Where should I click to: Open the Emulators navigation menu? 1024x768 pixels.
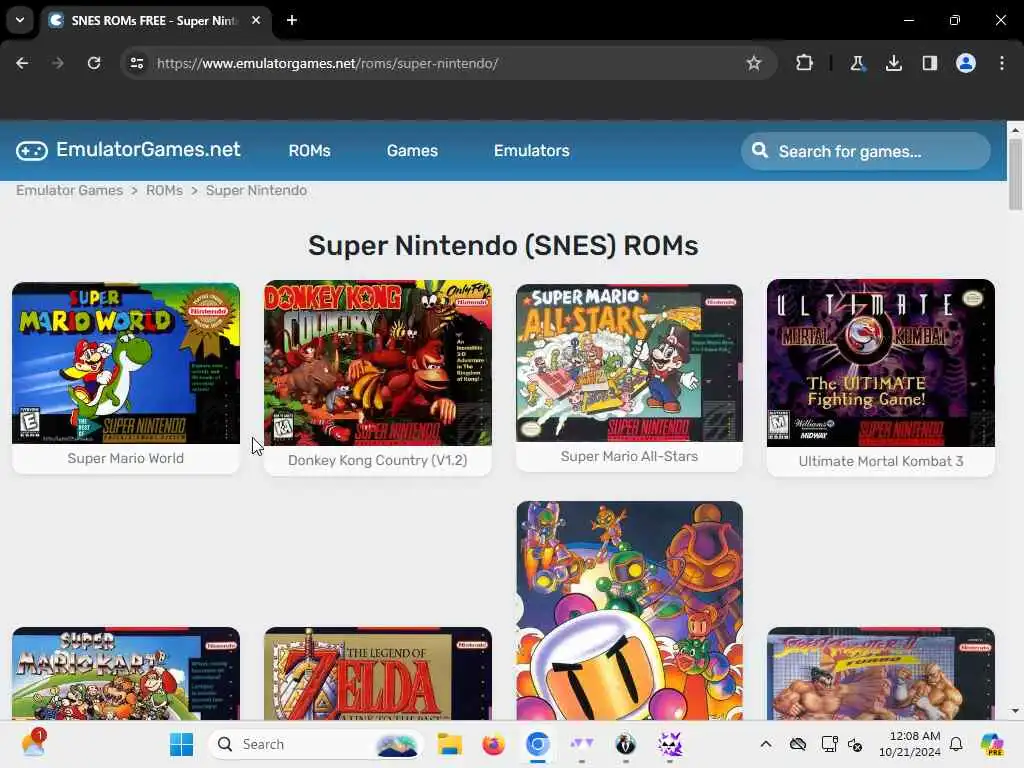pos(532,151)
